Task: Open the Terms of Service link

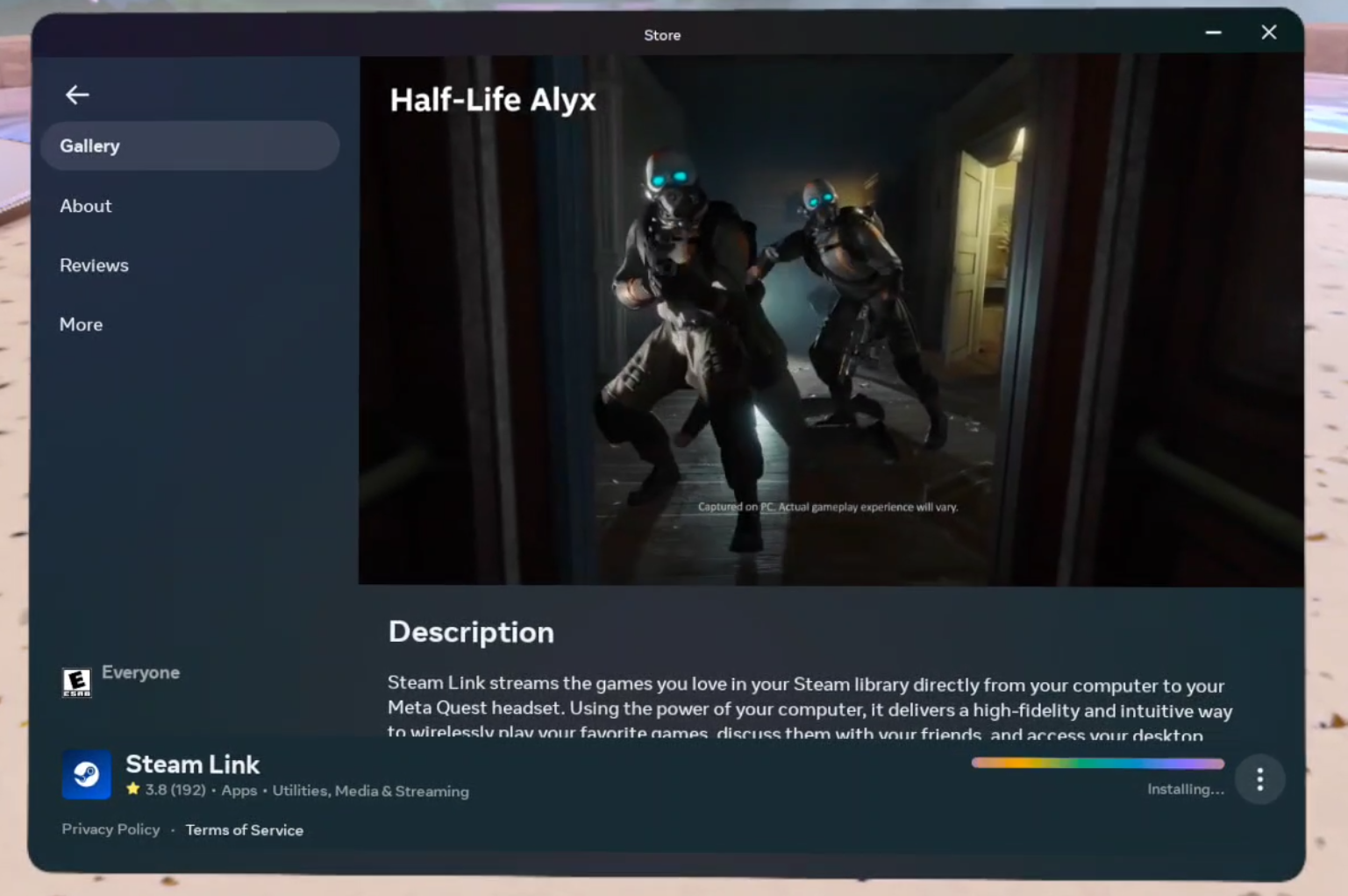Action: 245,829
